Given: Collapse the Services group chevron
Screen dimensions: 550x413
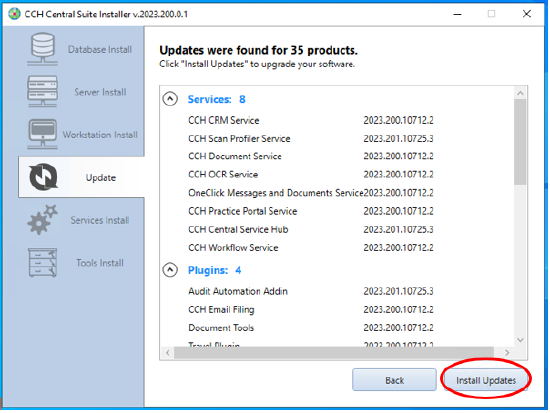Looking at the screenshot, I should click(x=170, y=99).
